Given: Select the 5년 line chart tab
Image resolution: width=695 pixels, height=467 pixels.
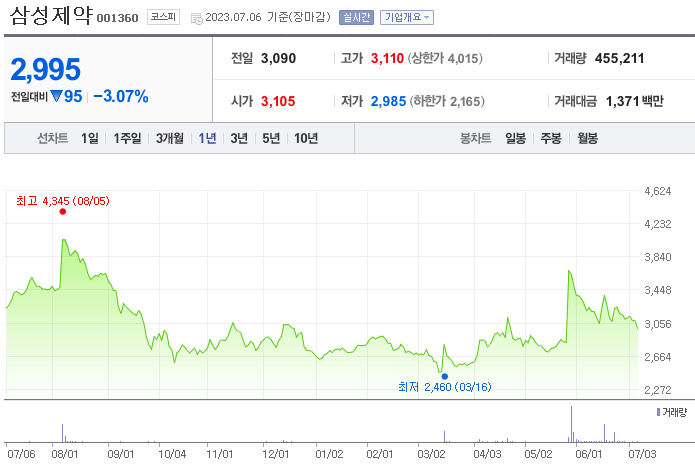Looking at the screenshot, I should 271,138.
